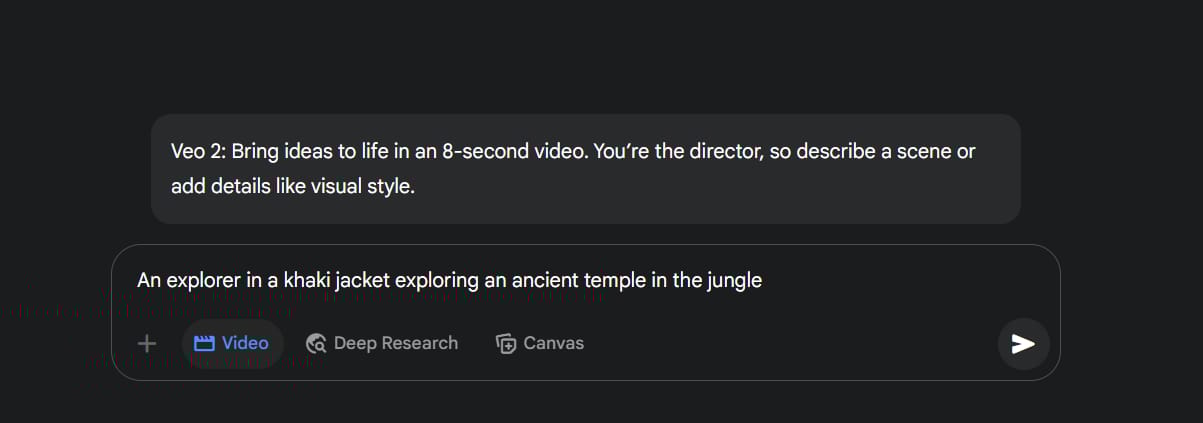Click the Veo 2 tooltip bubble
1203x423 pixels.
[586, 168]
